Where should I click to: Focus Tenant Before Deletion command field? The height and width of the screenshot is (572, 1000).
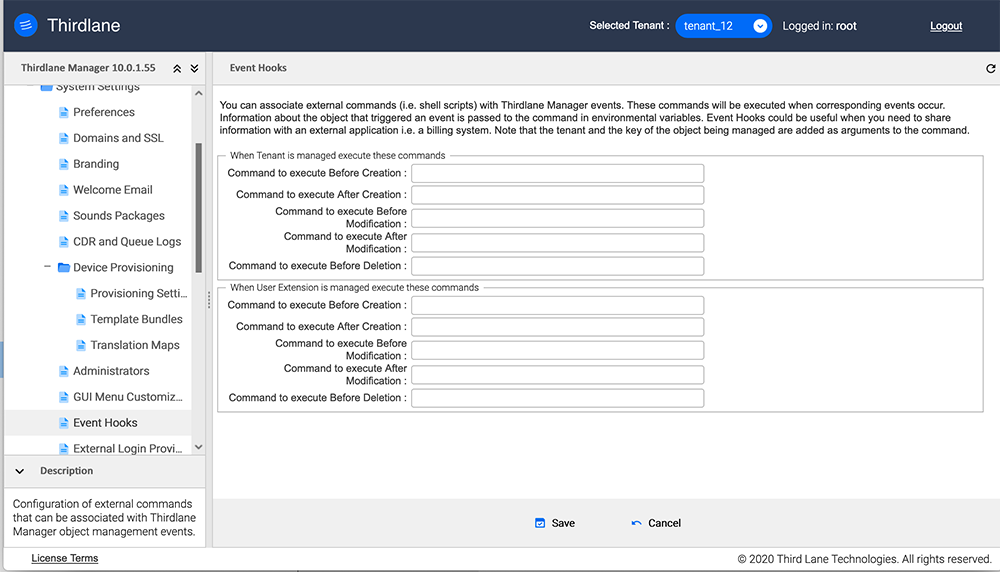click(557, 266)
